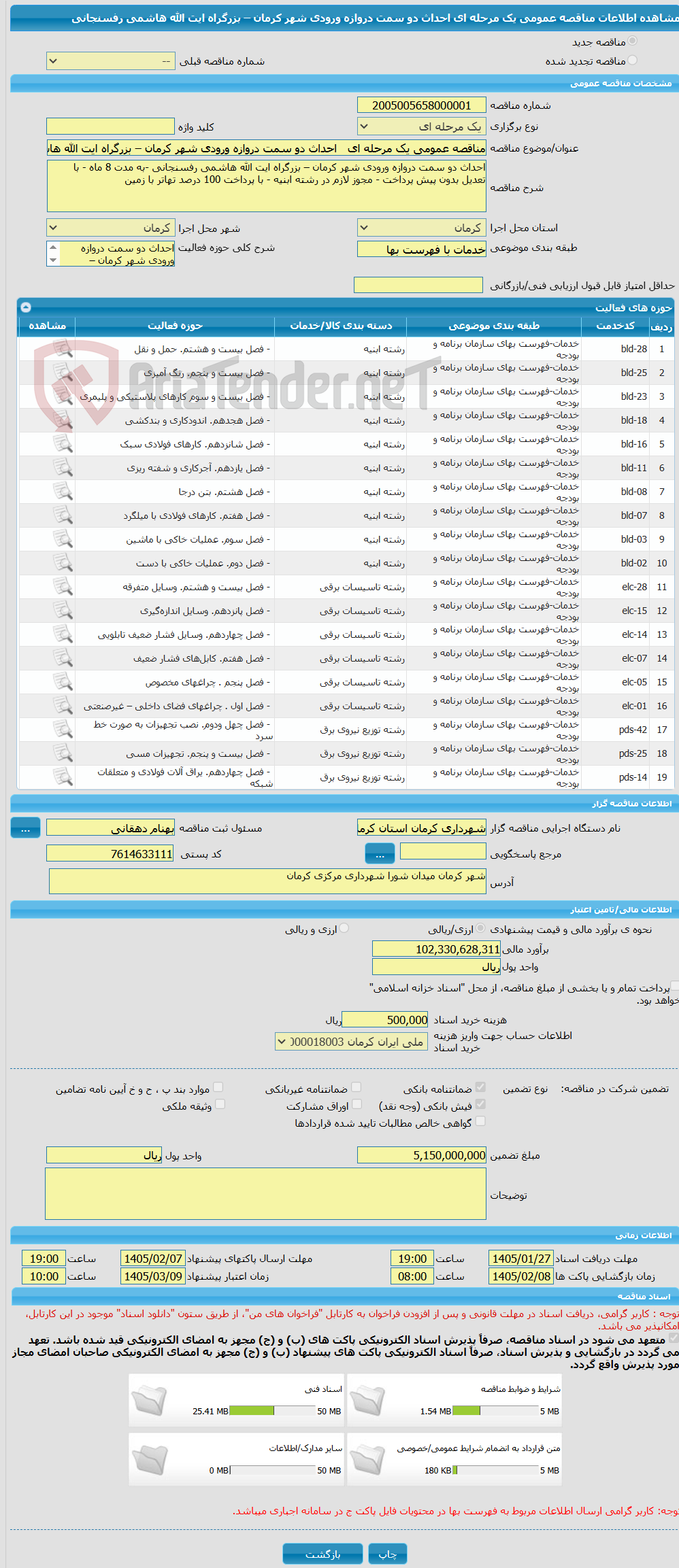Open view icon for row bld-23
The height and width of the screenshot is (1568, 679).
coord(63,396)
